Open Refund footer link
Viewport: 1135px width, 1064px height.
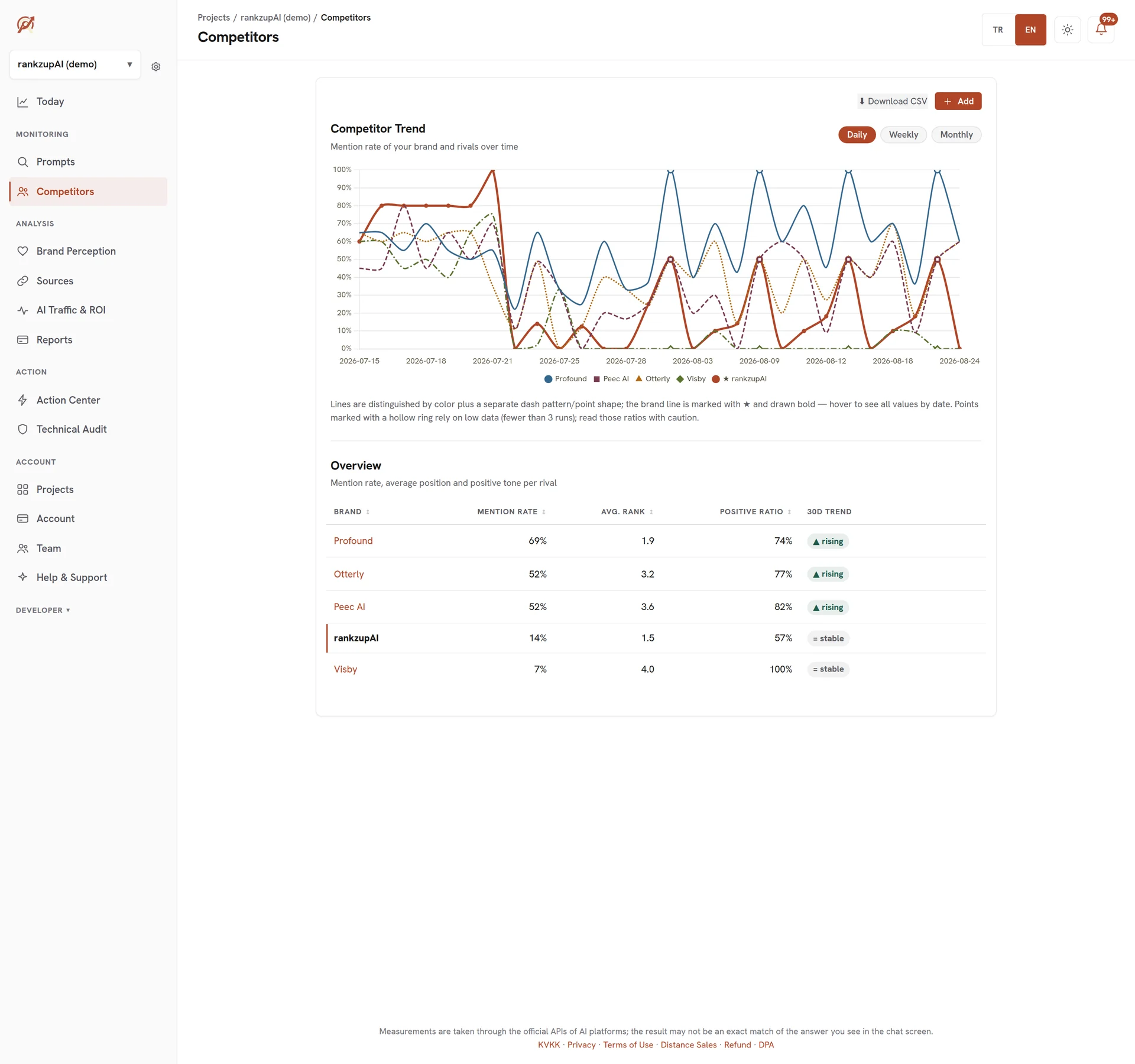click(x=737, y=1045)
